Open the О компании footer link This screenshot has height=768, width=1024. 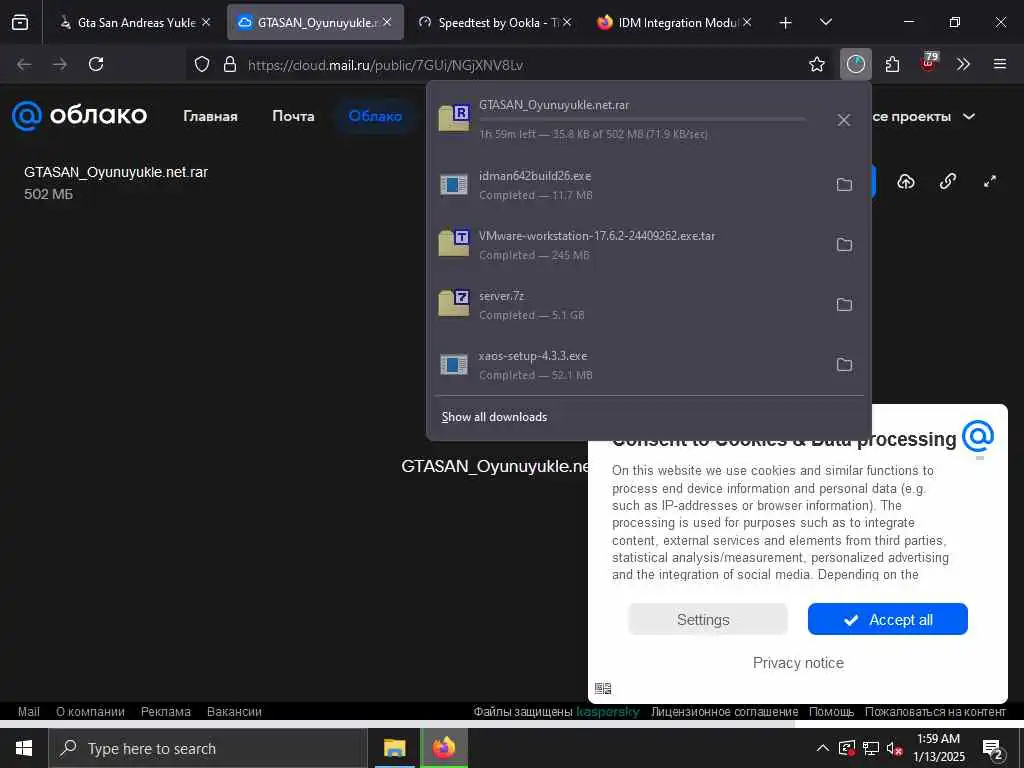click(x=90, y=712)
